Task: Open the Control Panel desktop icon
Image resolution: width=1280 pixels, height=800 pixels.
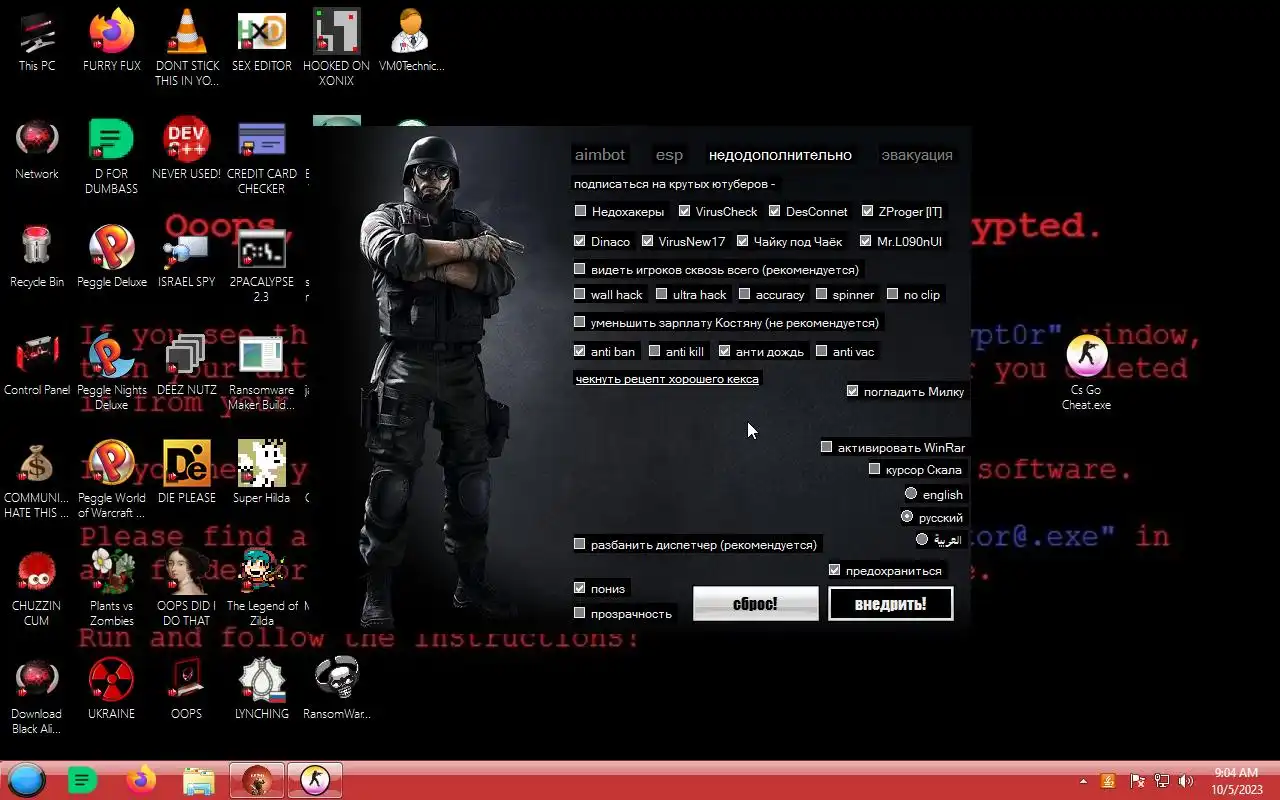Action: click(x=37, y=366)
